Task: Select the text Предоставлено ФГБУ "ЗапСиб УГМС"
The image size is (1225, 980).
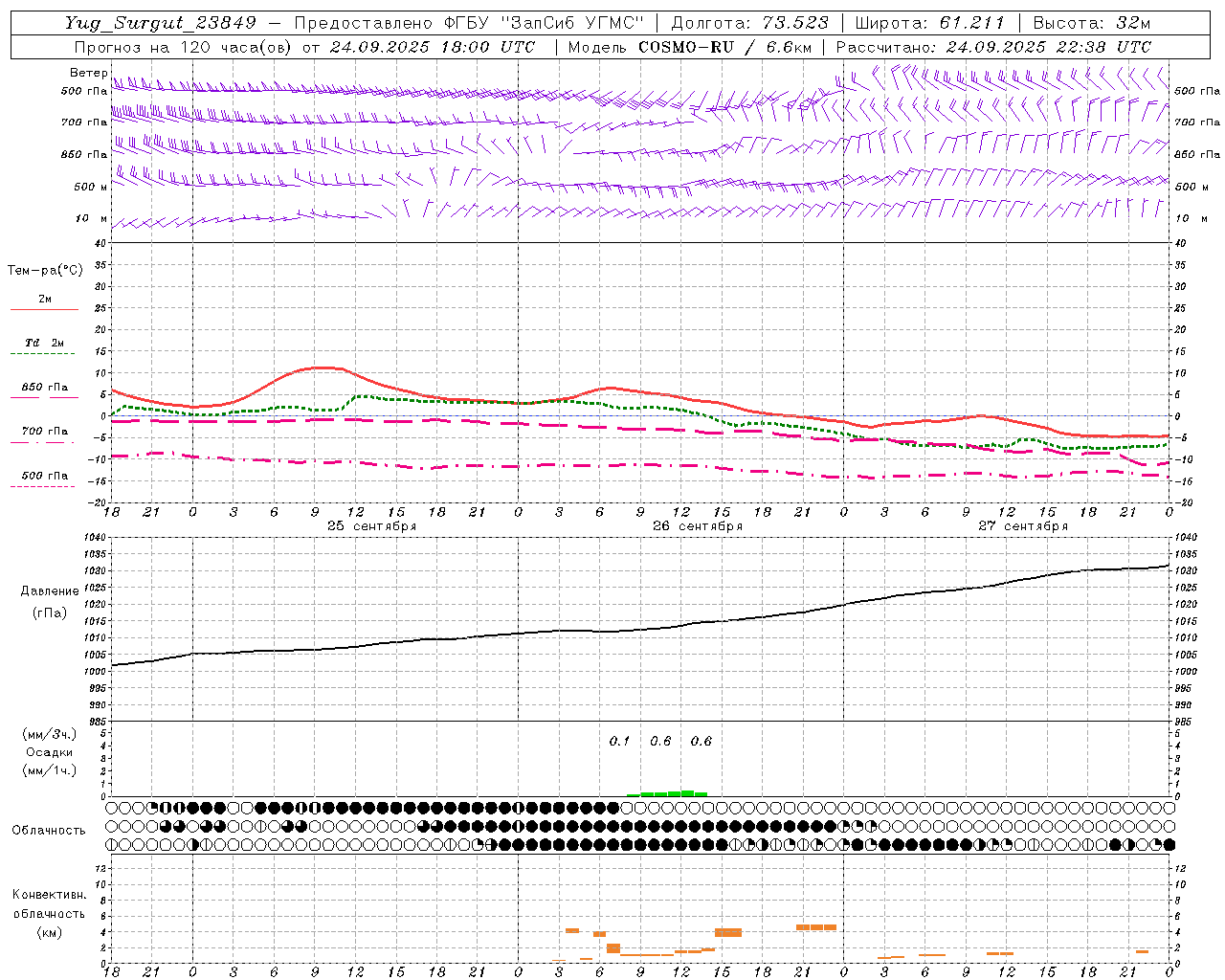Action: click(x=469, y=23)
